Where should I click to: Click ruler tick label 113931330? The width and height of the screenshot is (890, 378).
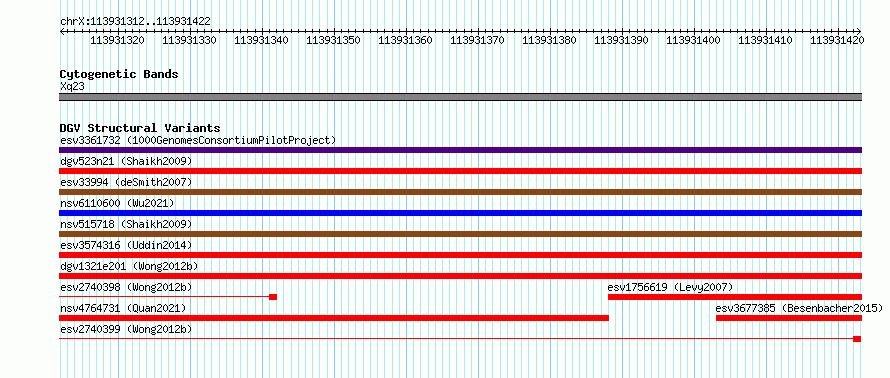pos(190,40)
